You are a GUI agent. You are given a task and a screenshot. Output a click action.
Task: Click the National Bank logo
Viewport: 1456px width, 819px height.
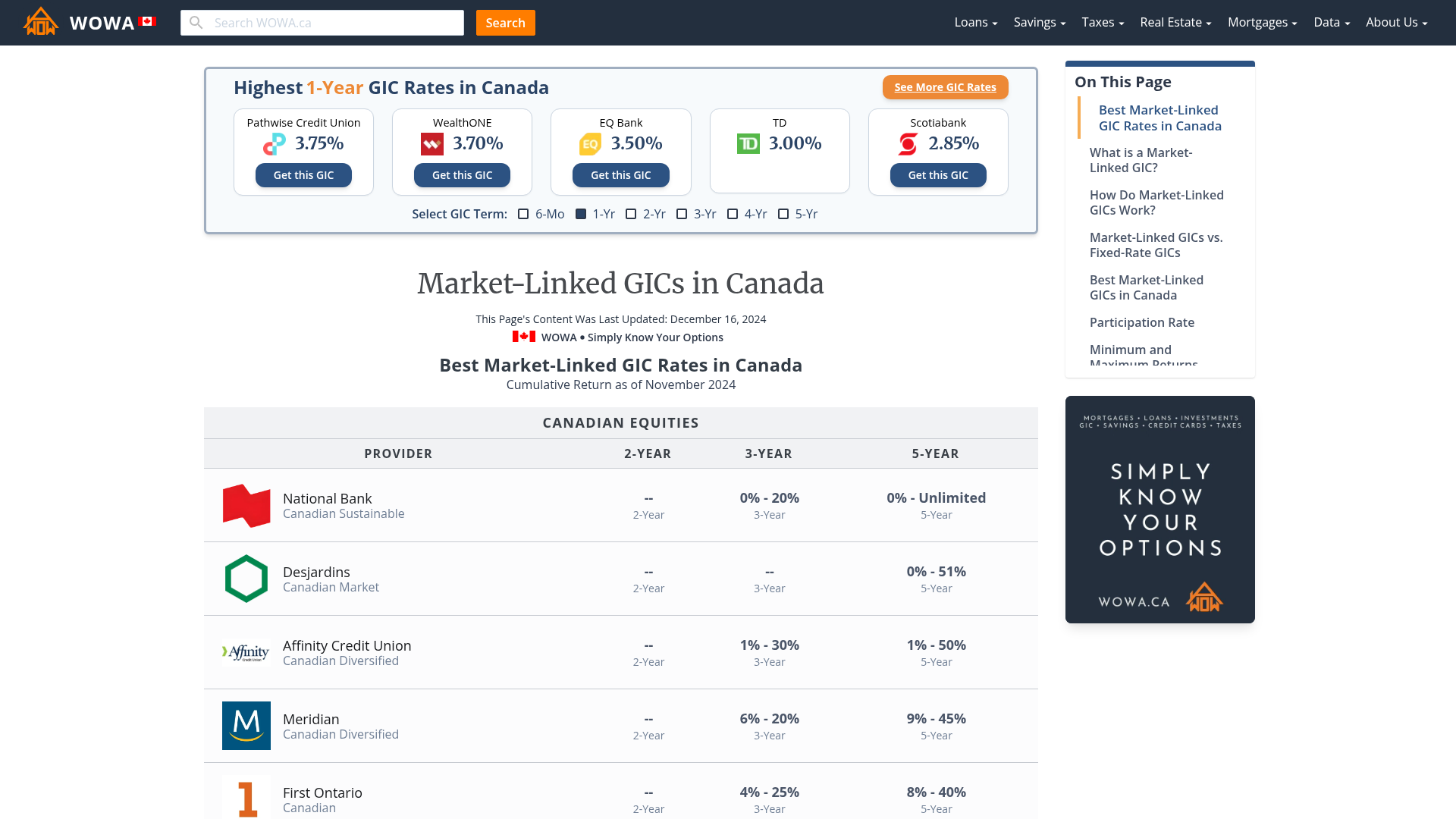[x=246, y=505]
